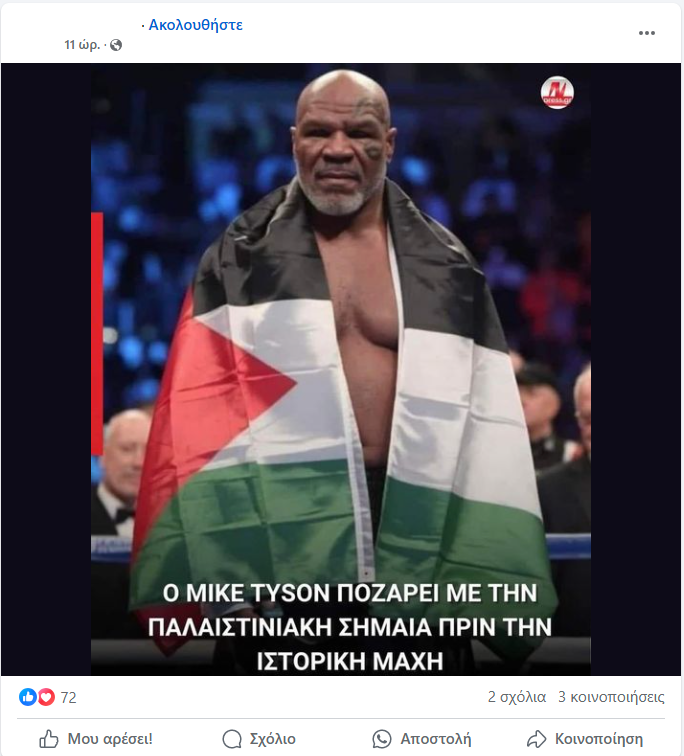This screenshot has height=756, width=684.
Task: Open the post photo with the flag
Action: point(341,369)
